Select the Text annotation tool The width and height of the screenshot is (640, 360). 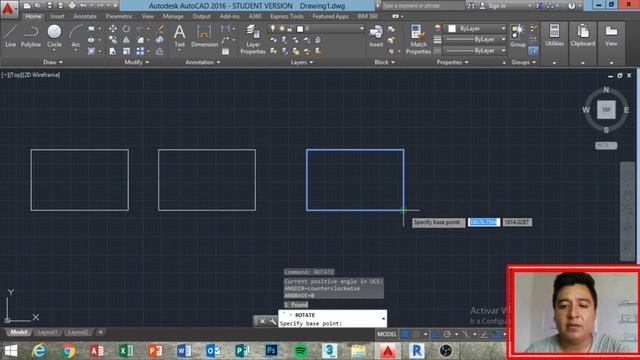[x=180, y=36]
